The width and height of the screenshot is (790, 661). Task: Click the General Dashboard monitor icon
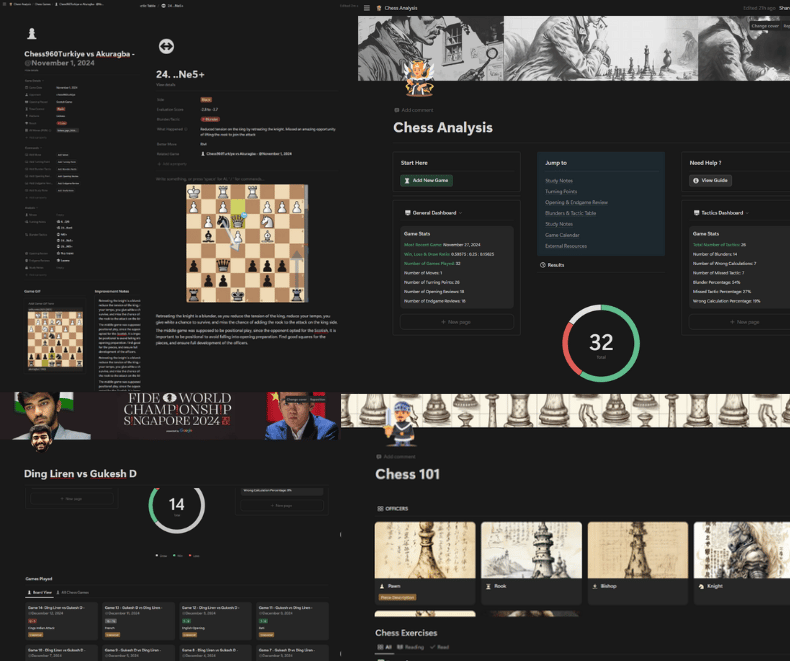tap(408, 213)
